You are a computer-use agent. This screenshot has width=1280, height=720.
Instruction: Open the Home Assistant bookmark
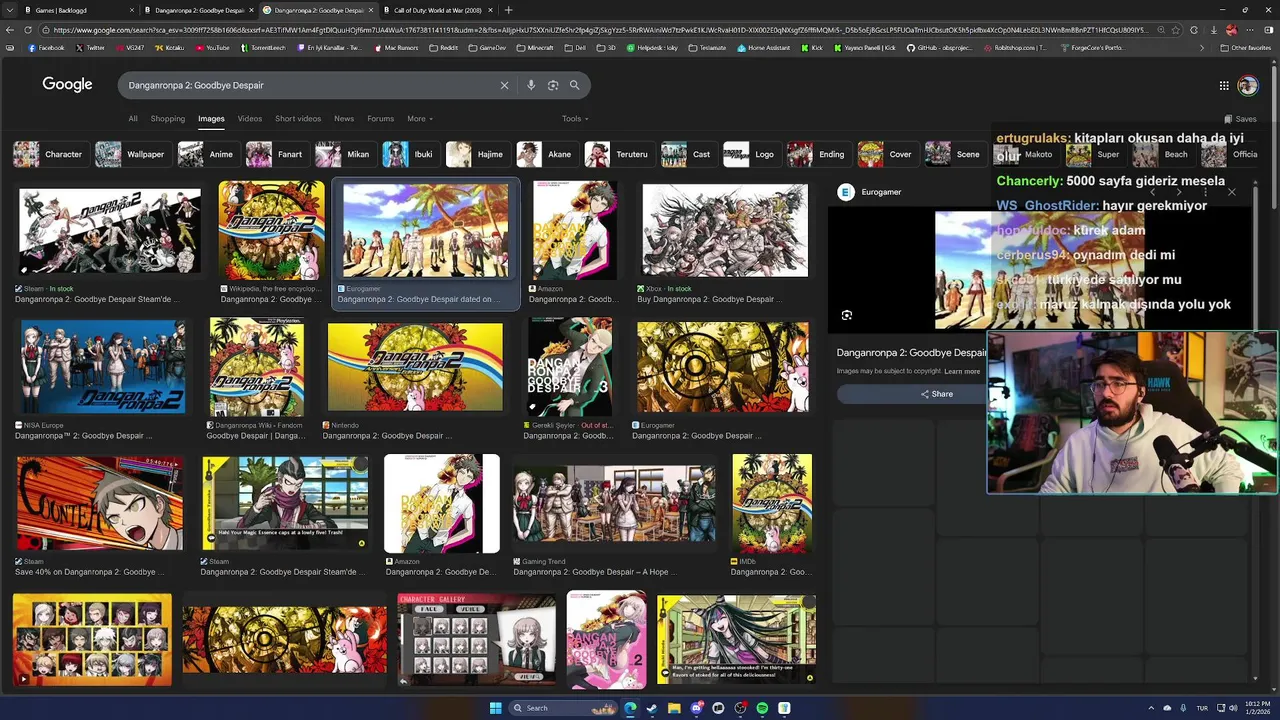pyautogui.click(x=765, y=47)
